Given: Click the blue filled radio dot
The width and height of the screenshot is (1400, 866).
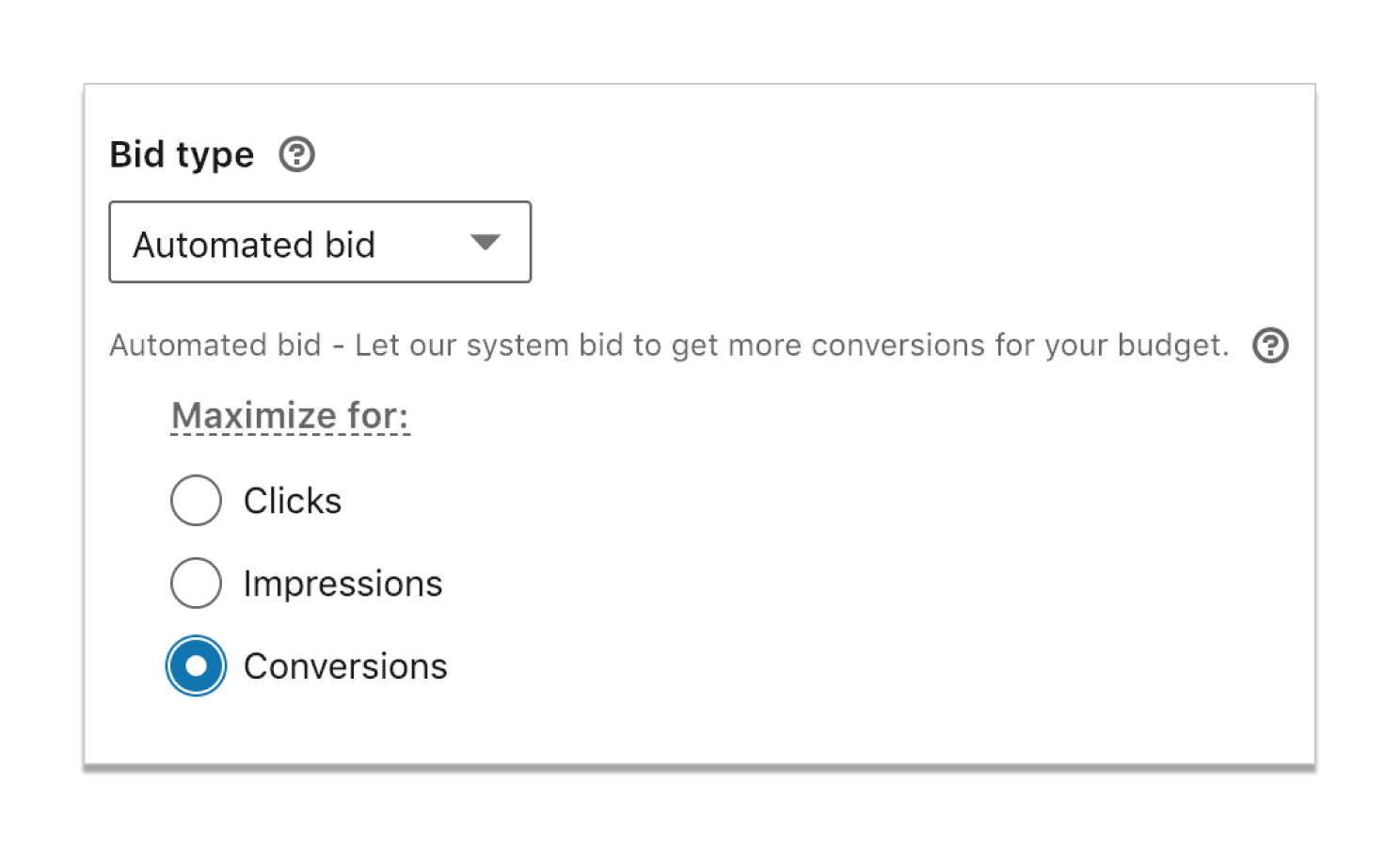Looking at the screenshot, I should click(x=196, y=666).
